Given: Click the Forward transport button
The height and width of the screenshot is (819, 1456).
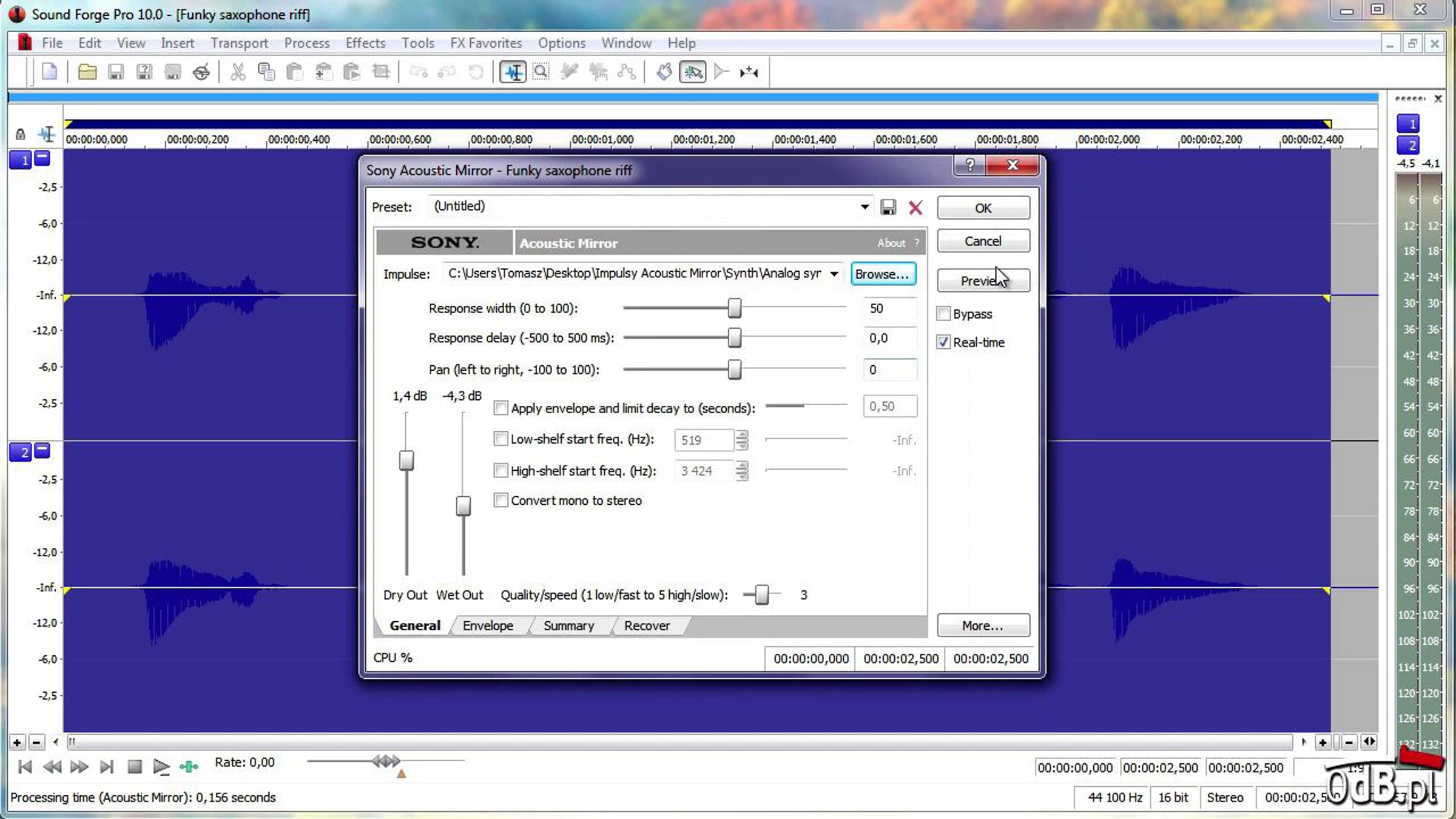Looking at the screenshot, I should coord(79,767).
